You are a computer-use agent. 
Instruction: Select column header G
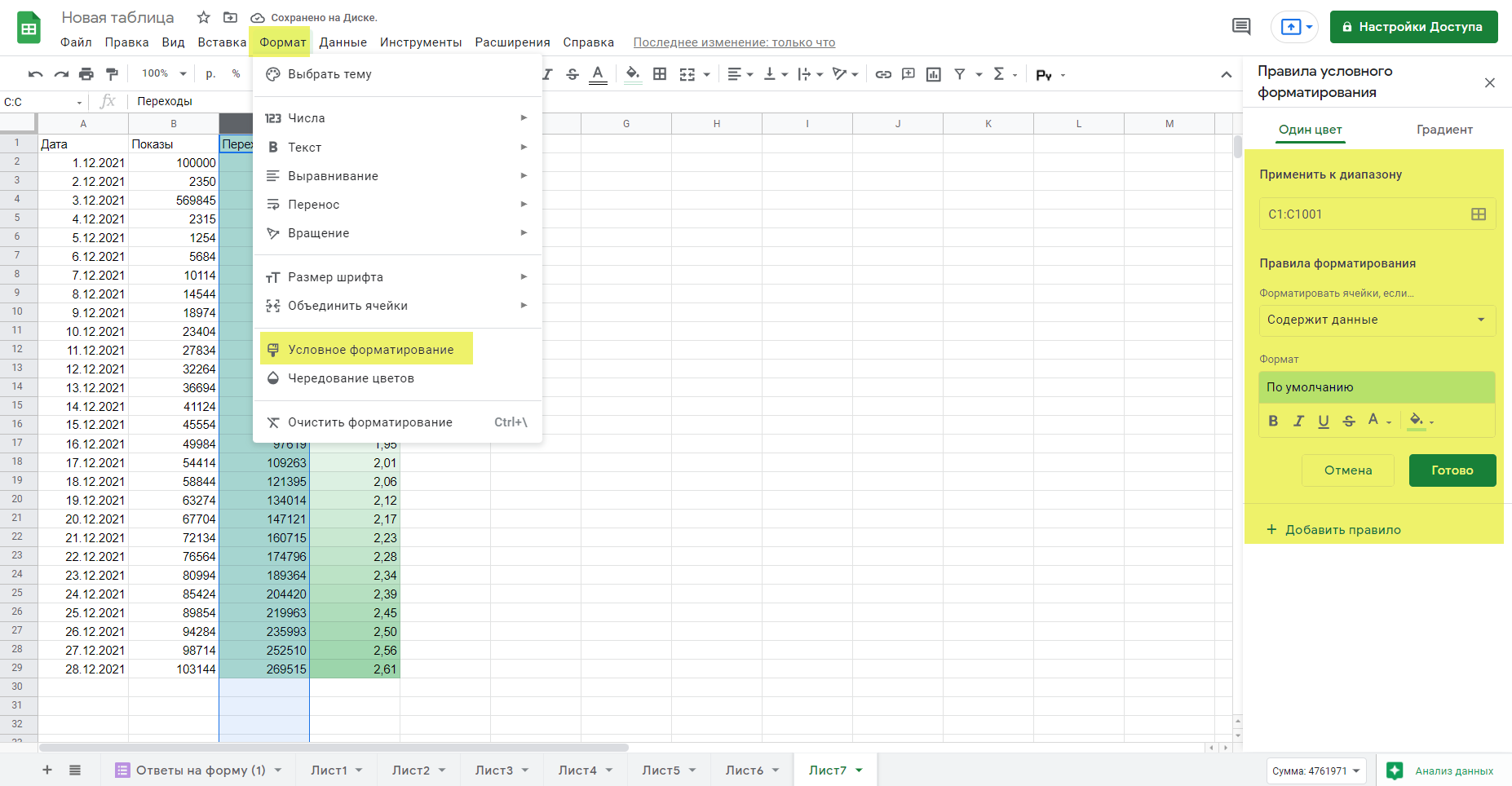coord(626,124)
